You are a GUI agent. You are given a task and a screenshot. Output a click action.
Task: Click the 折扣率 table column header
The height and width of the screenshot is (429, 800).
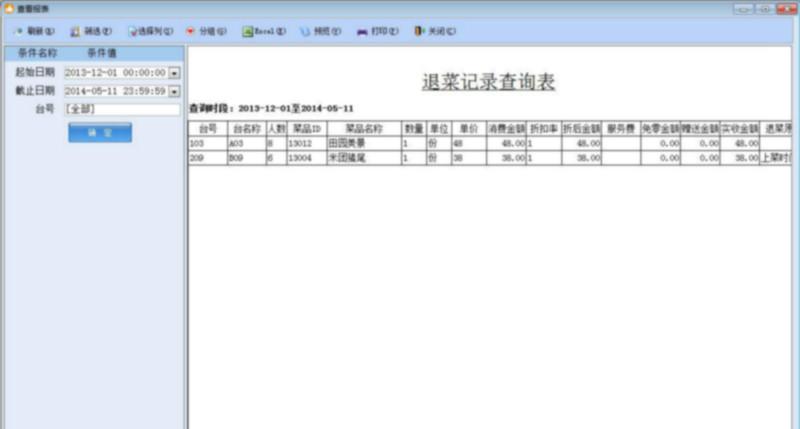[544, 129]
